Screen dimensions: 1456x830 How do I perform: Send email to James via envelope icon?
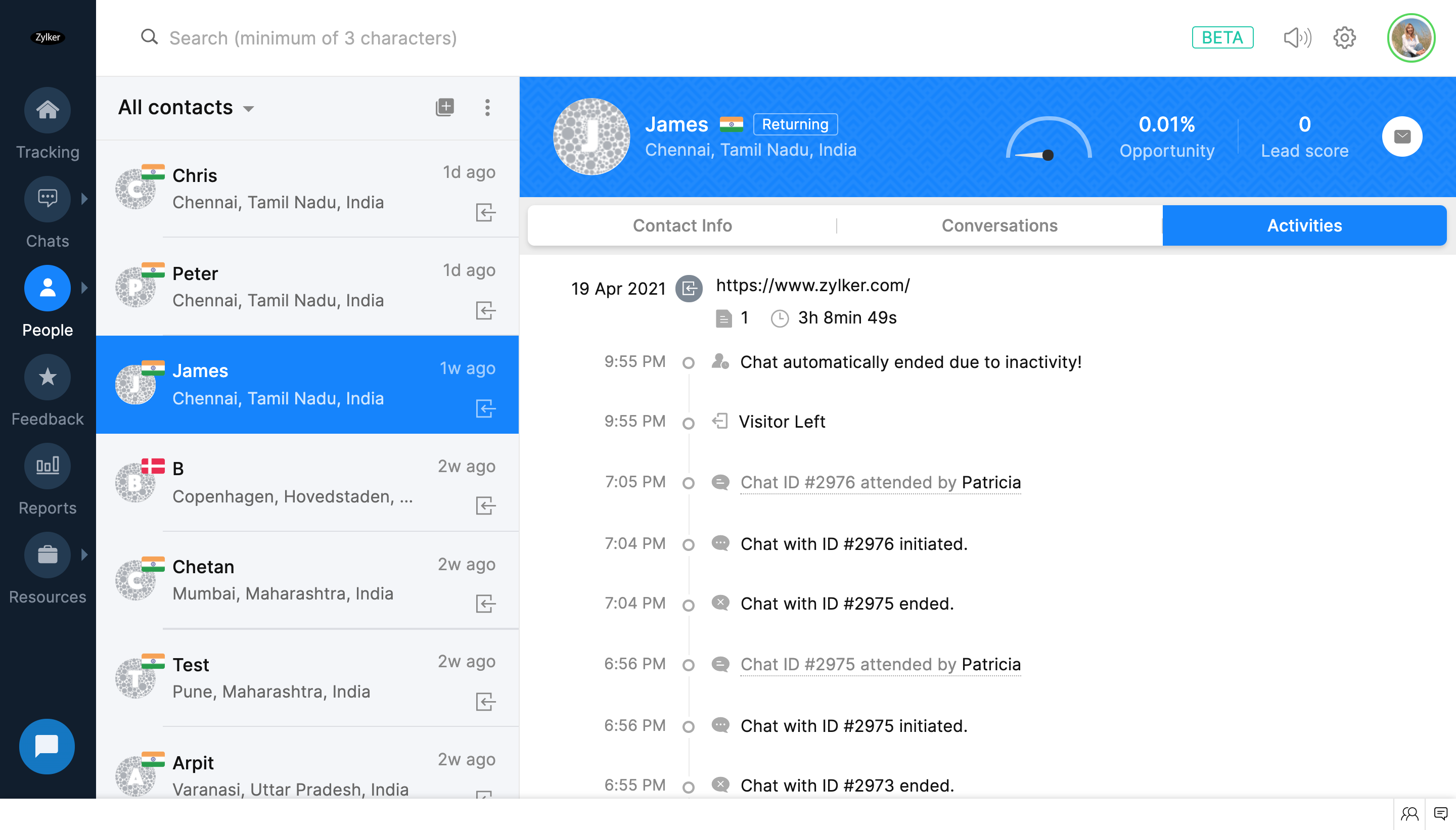click(x=1402, y=137)
